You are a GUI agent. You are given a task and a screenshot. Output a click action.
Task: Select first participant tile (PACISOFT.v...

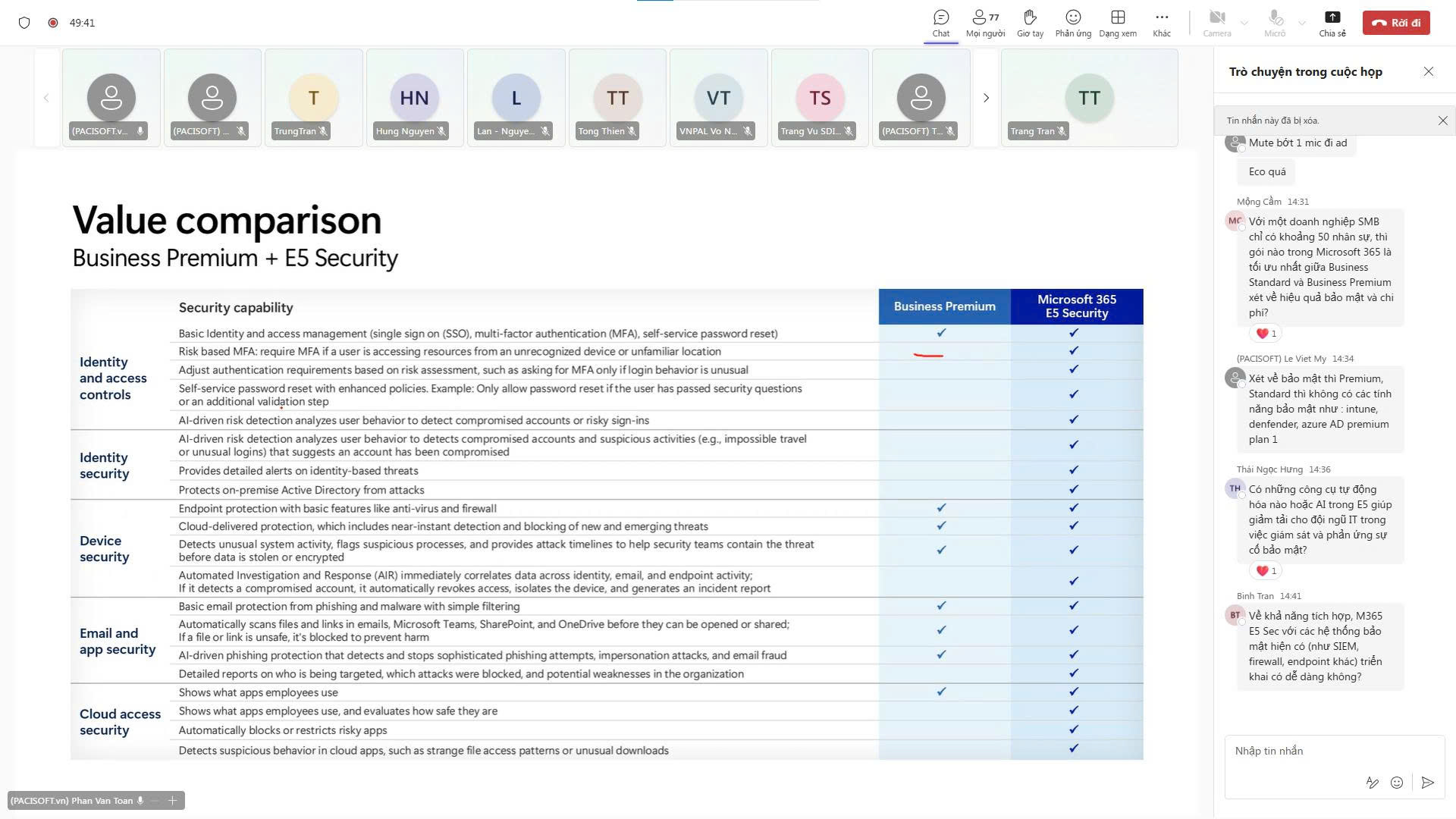tap(111, 98)
